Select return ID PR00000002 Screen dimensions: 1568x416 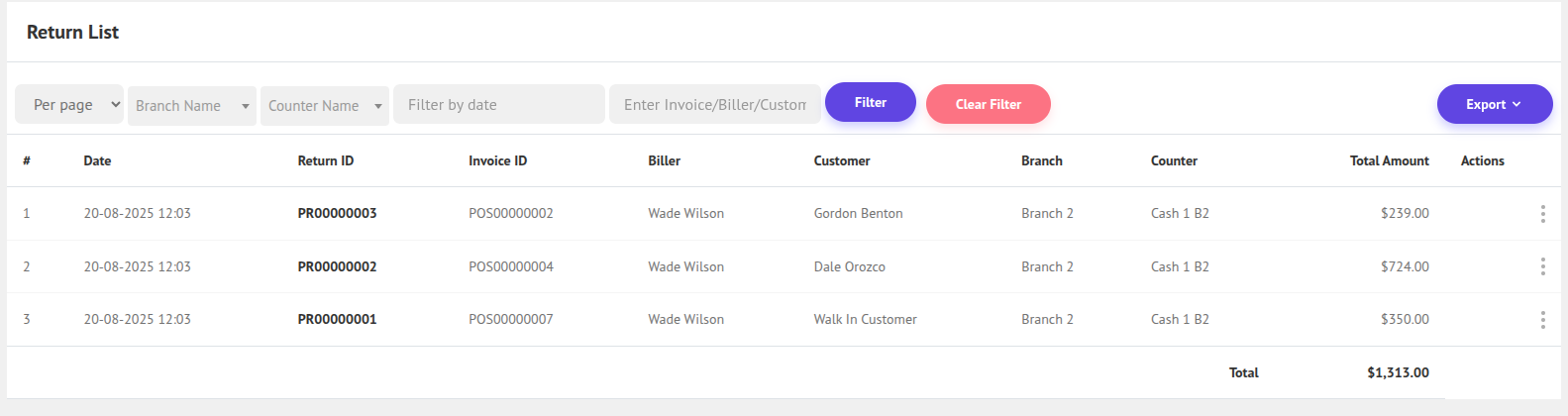[337, 266]
